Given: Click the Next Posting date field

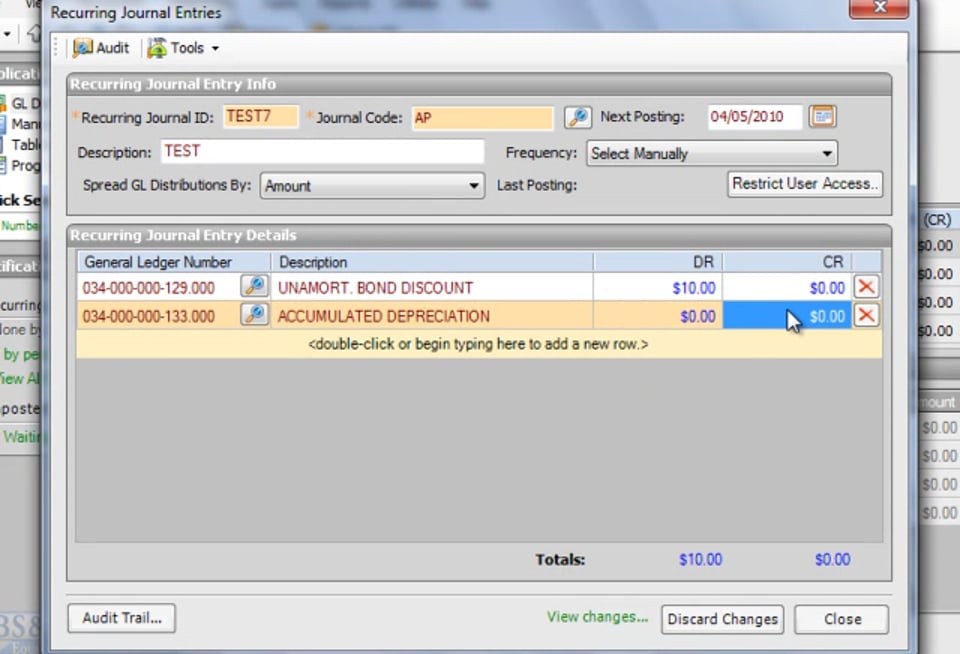Looking at the screenshot, I should click(754, 116).
